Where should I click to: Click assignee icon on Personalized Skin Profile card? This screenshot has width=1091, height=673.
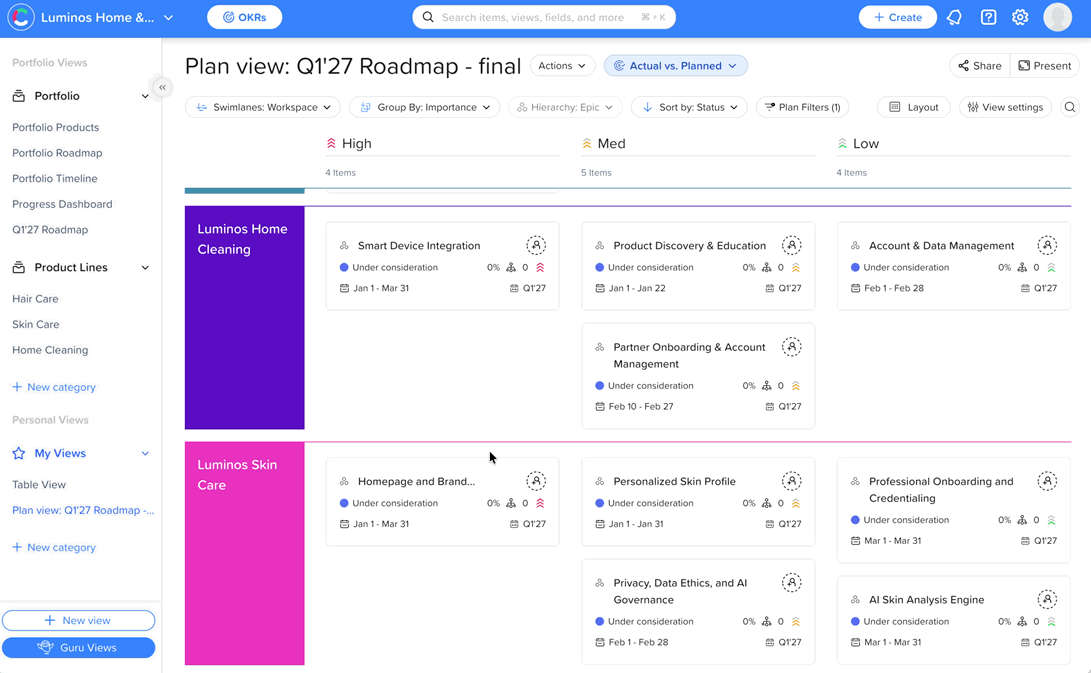791,481
